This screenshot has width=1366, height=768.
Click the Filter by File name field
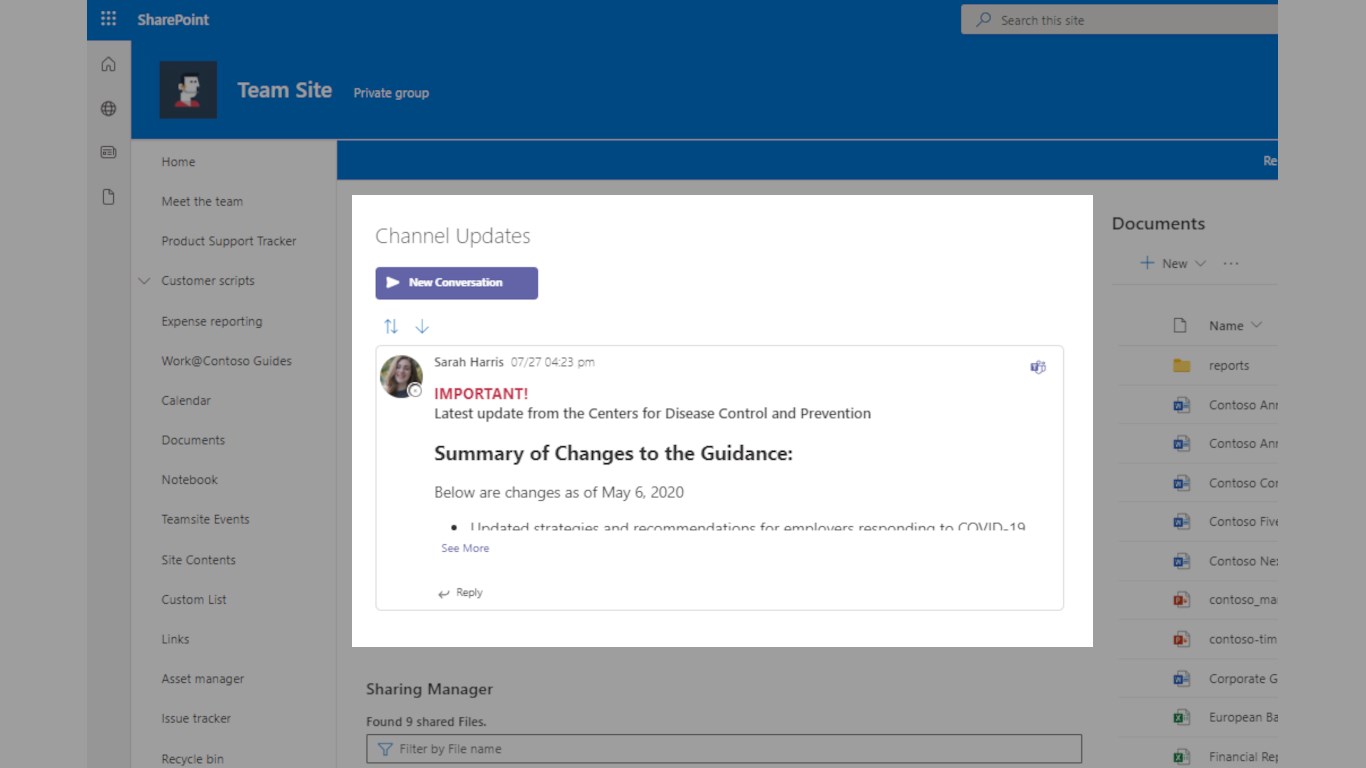[724, 749]
